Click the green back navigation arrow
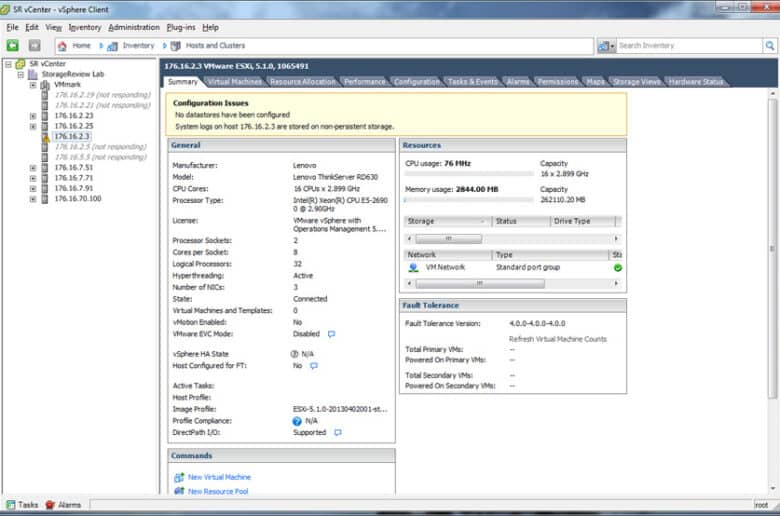The height and width of the screenshot is (516, 780). [x=12, y=45]
